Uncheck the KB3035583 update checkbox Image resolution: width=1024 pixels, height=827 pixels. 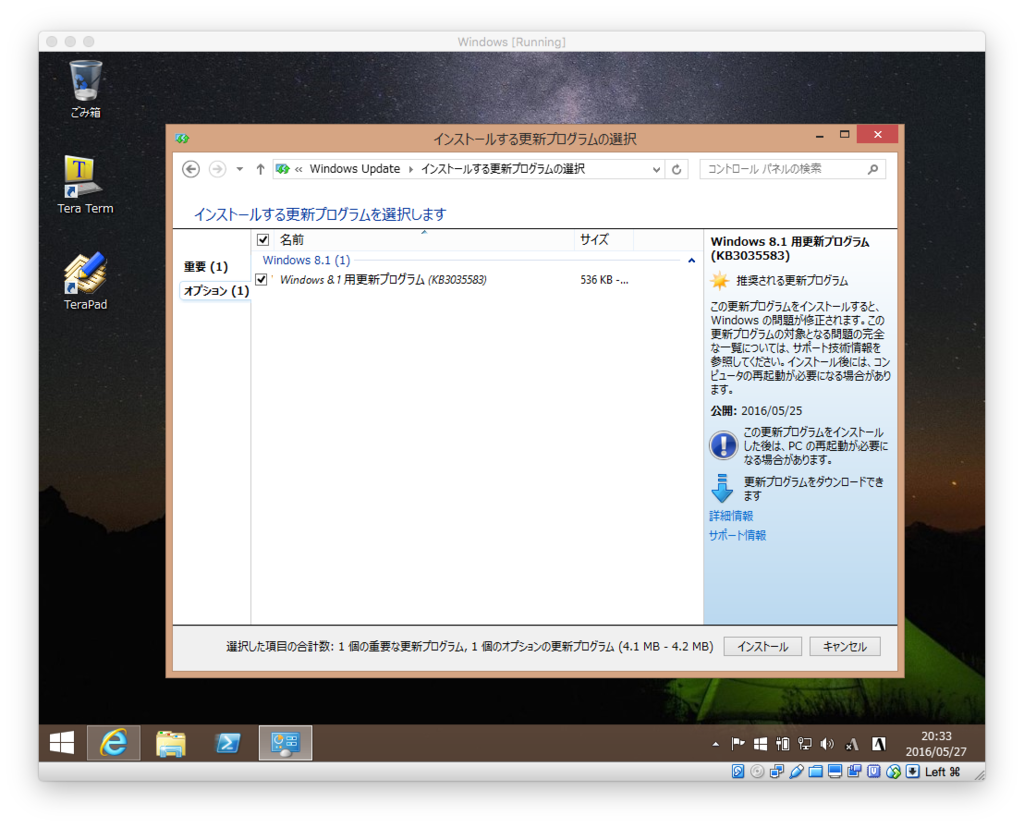[261, 280]
